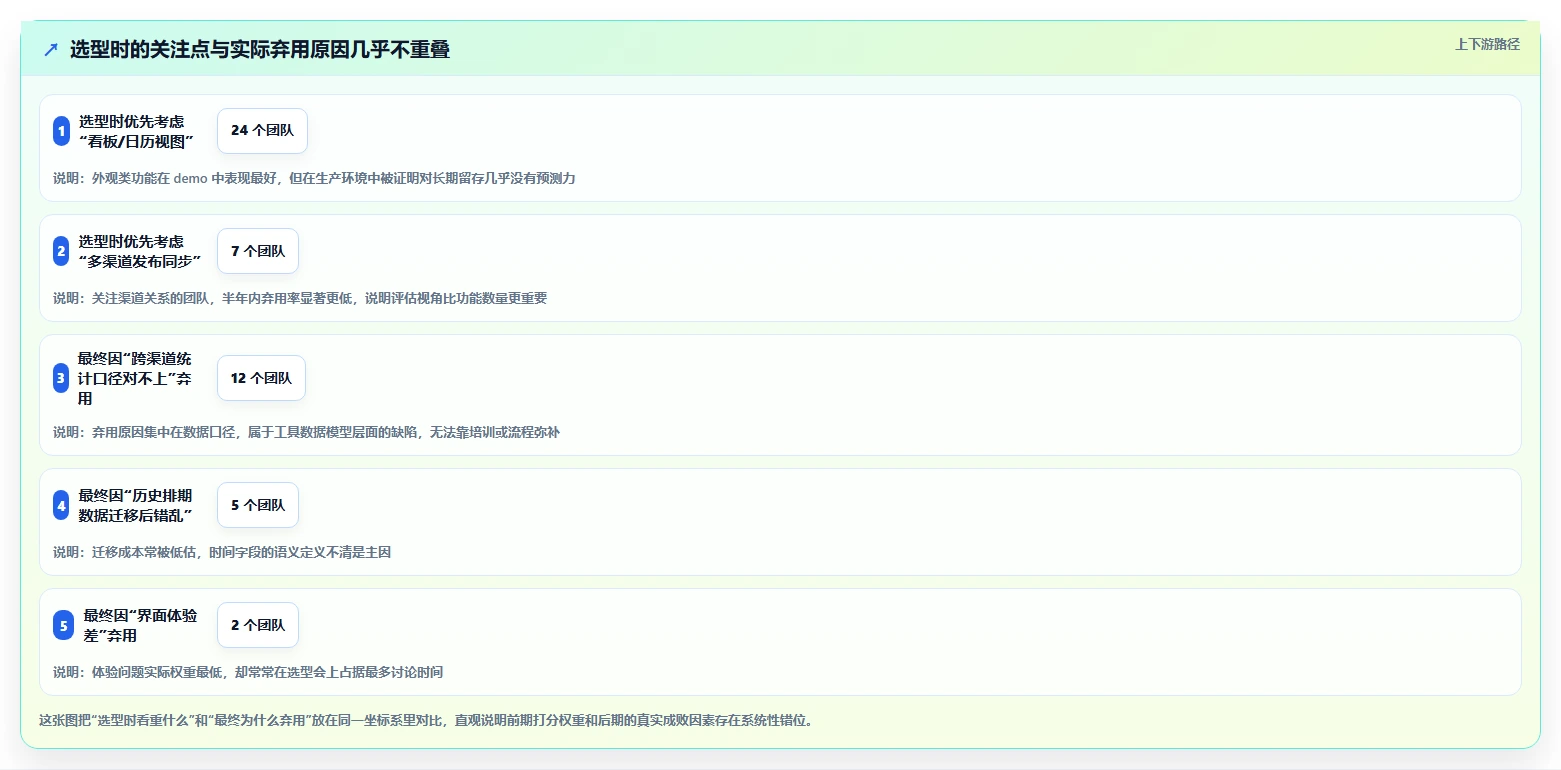This screenshot has width=1561, height=770.
Task: Select the label "历史排期数据迁移后错乱" in row 4
Action: pos(135,505)
